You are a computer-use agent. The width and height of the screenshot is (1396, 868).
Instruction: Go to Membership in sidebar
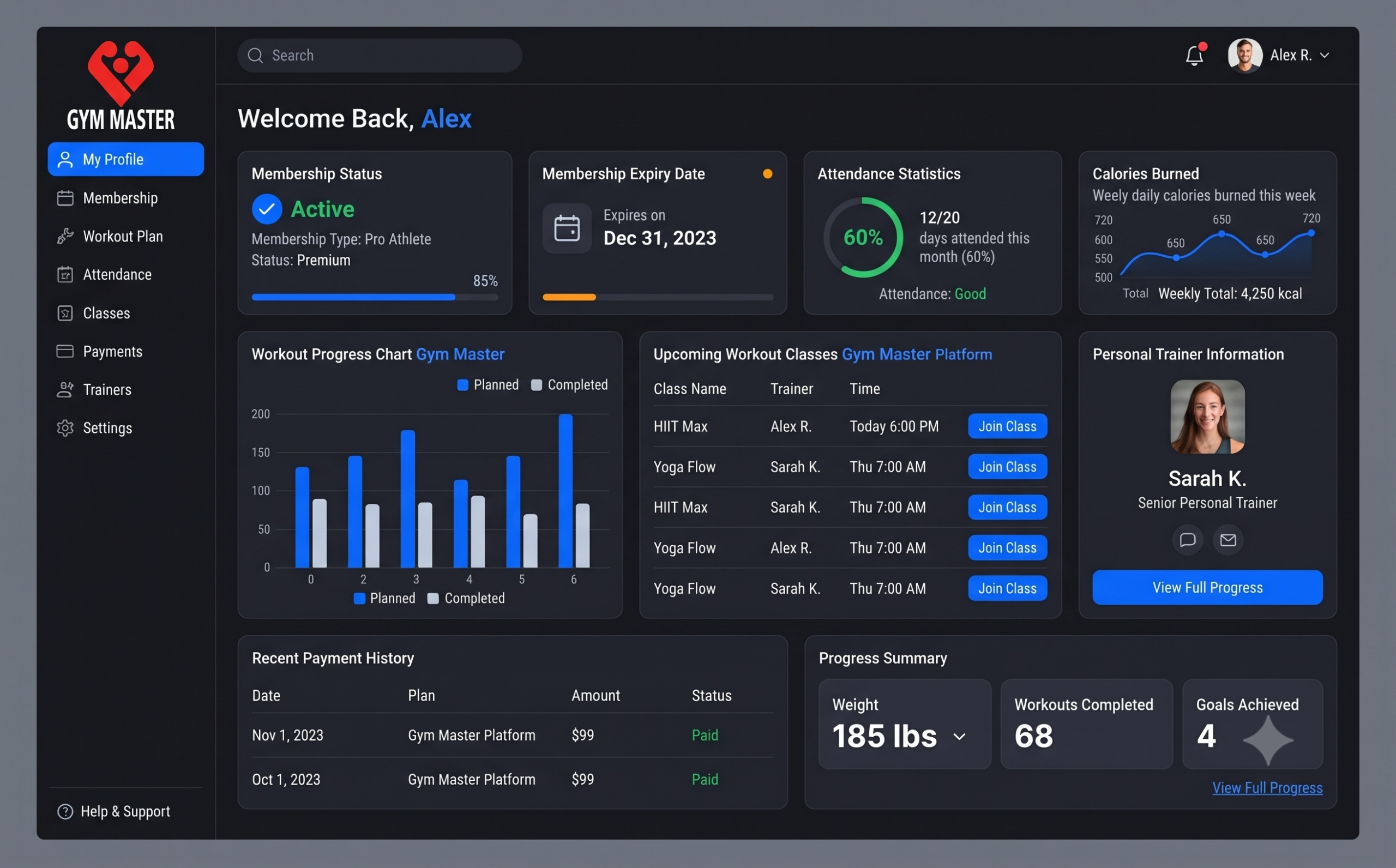pyautogui.click(x=126, y=198)
